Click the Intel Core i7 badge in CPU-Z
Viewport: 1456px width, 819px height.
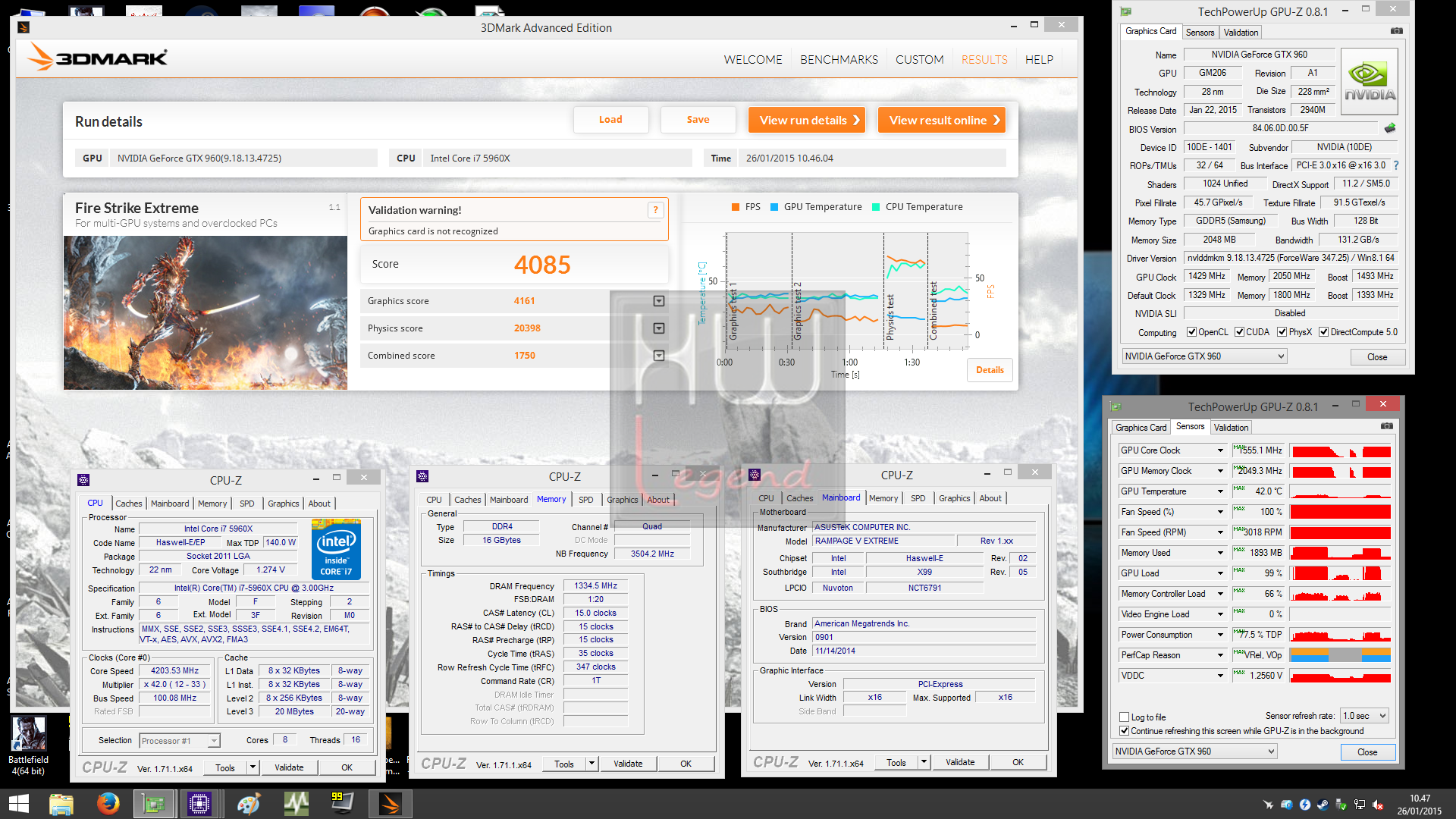(336, 550)
